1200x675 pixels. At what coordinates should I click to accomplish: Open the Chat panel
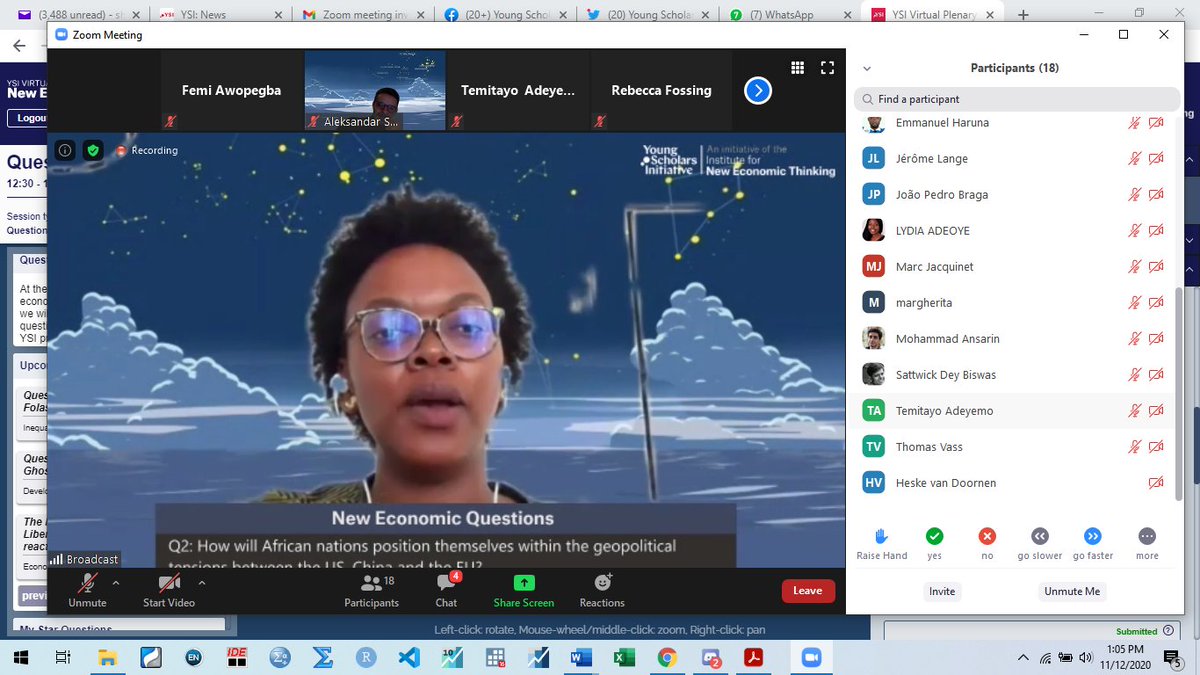click(446, 591)
